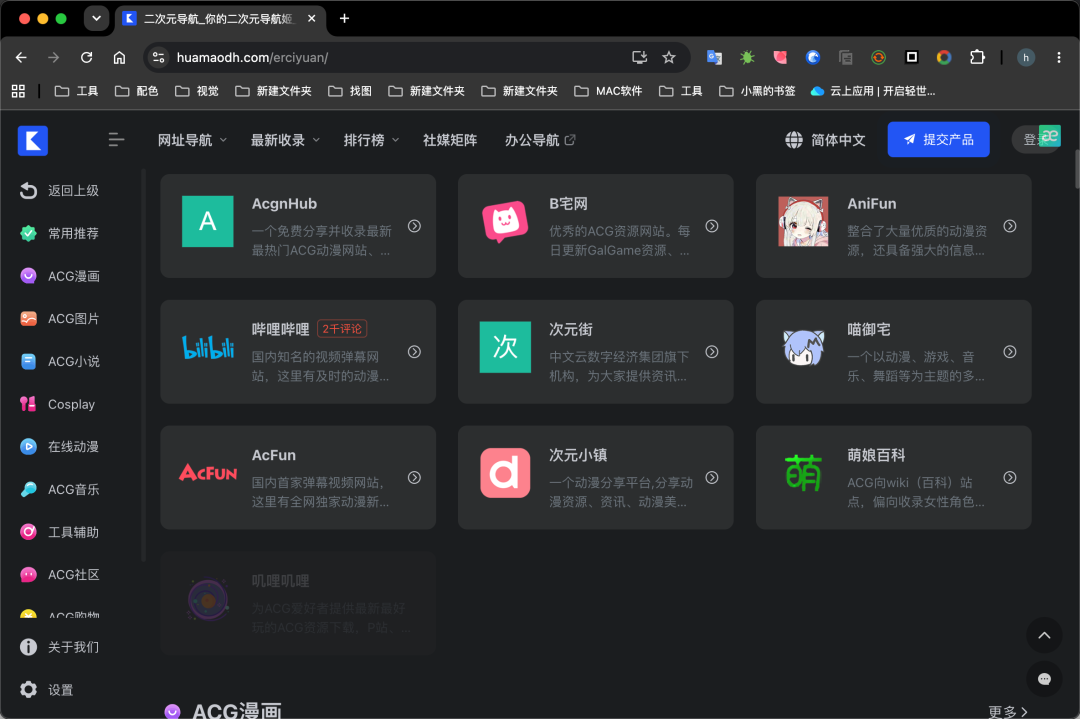Click the install app icon in address bar
This screenshot has width=1080, height=719.
click(x=639, y=57)
